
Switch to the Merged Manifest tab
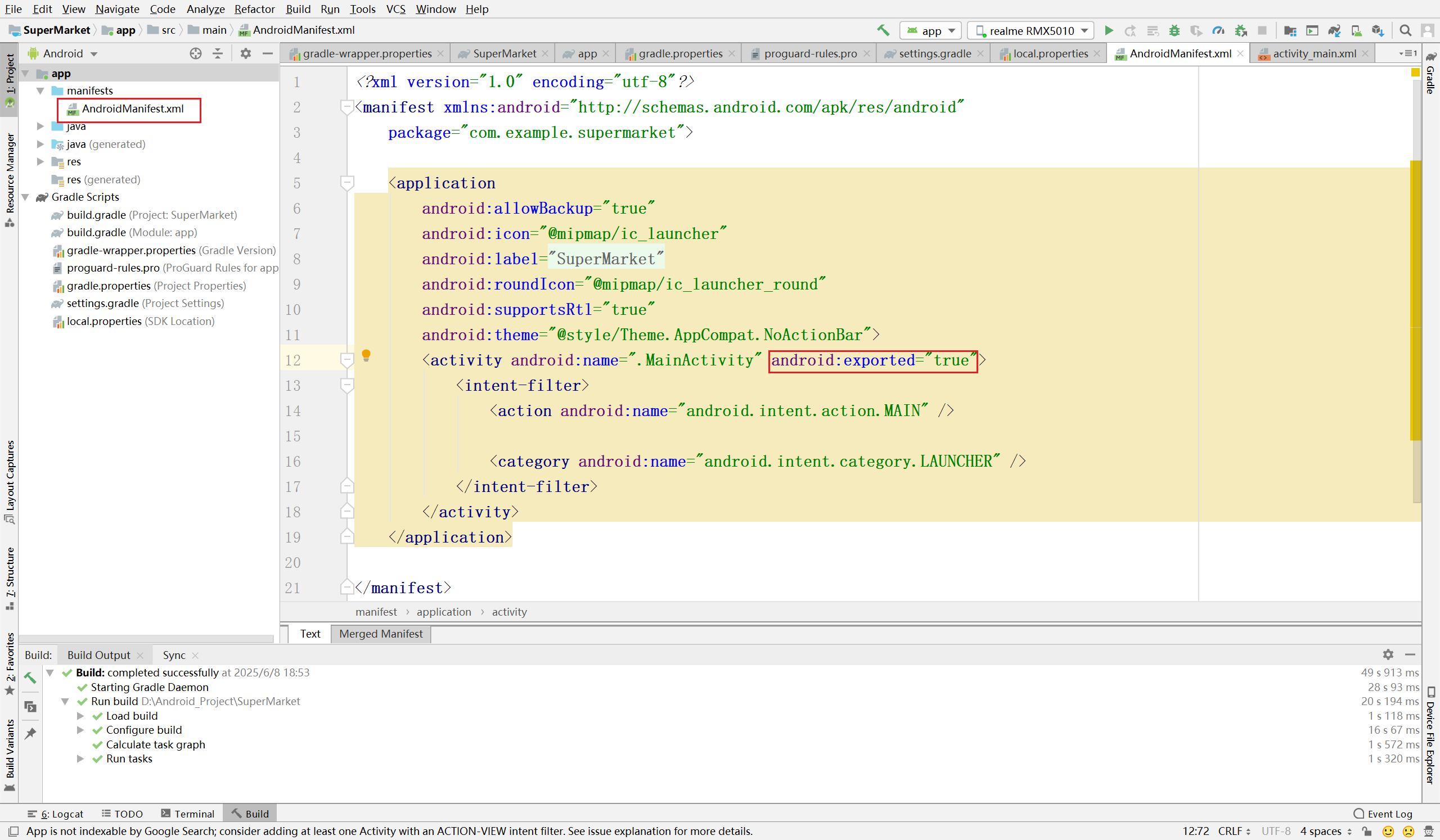381,634
